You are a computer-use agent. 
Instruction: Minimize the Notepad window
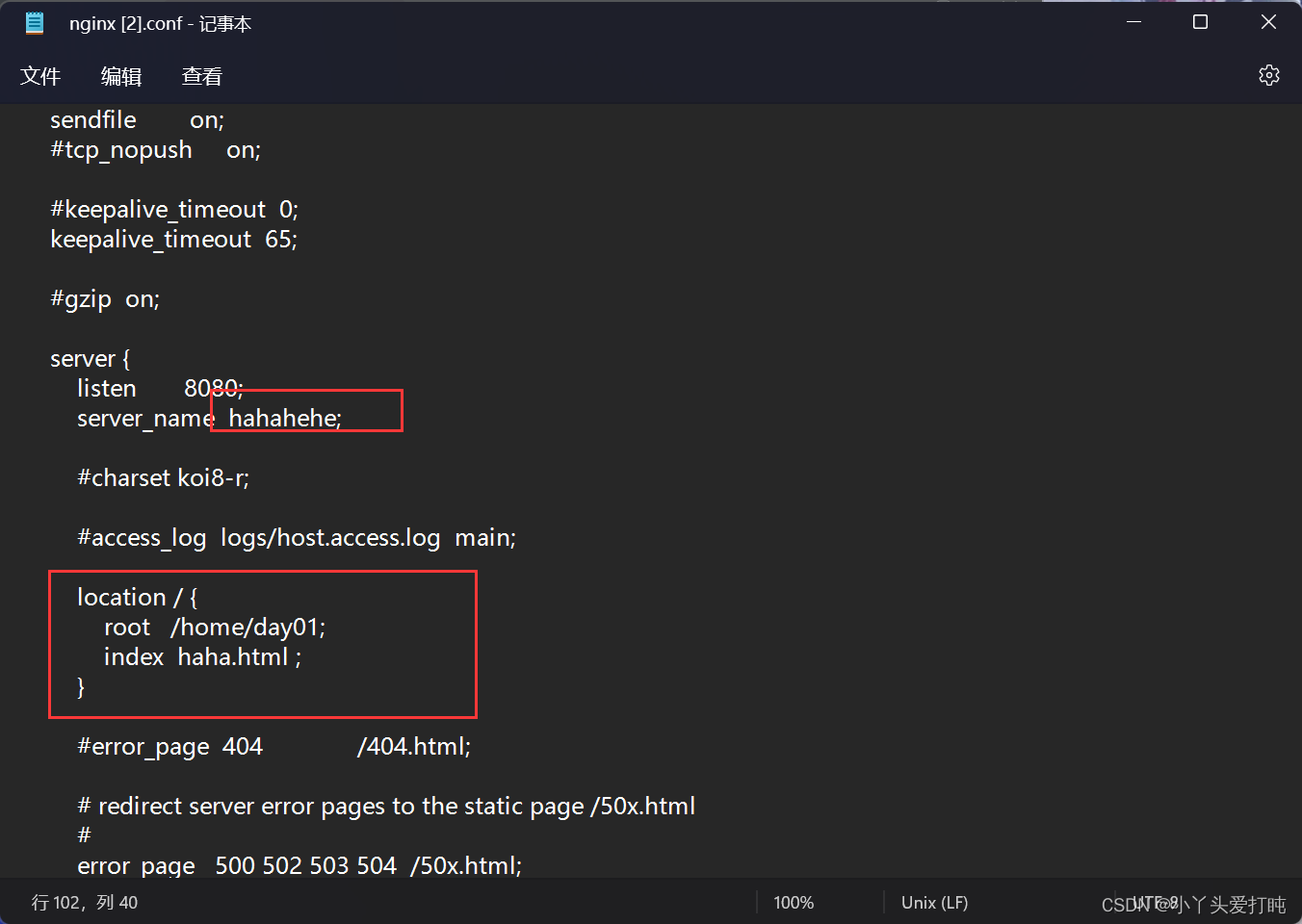pos(1134,22)
